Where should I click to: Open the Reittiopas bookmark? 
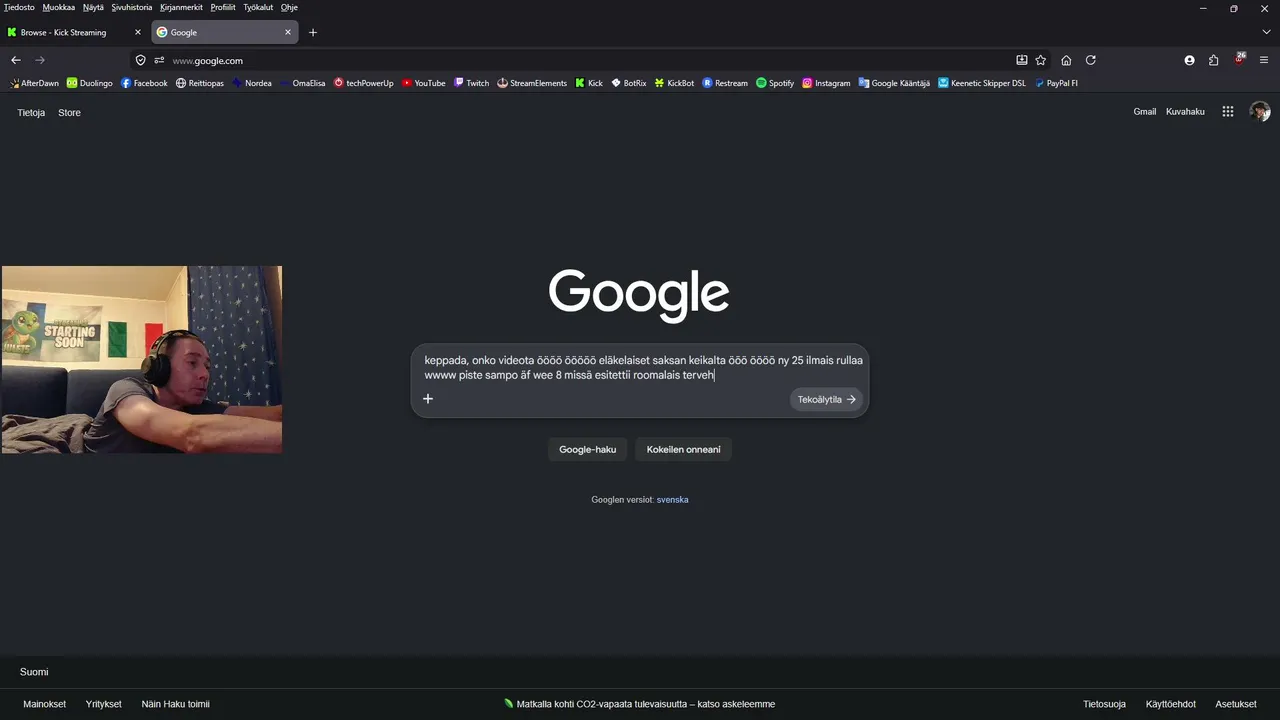200,83
